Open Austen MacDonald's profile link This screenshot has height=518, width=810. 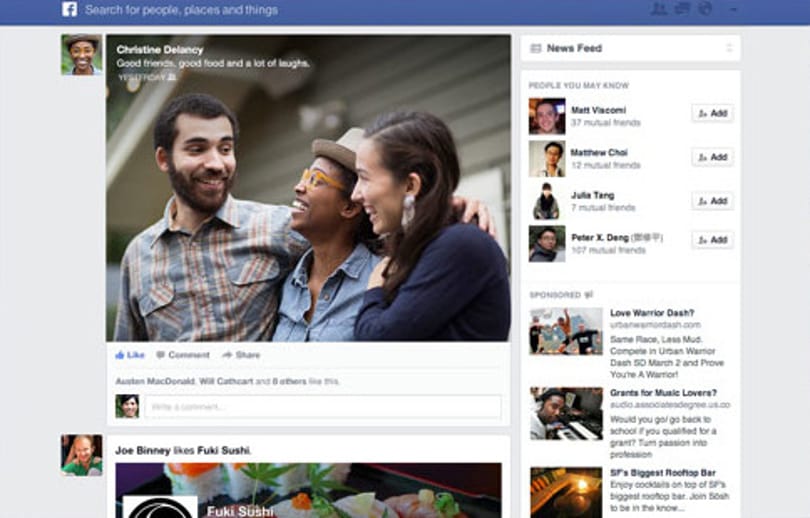(155, 381)
